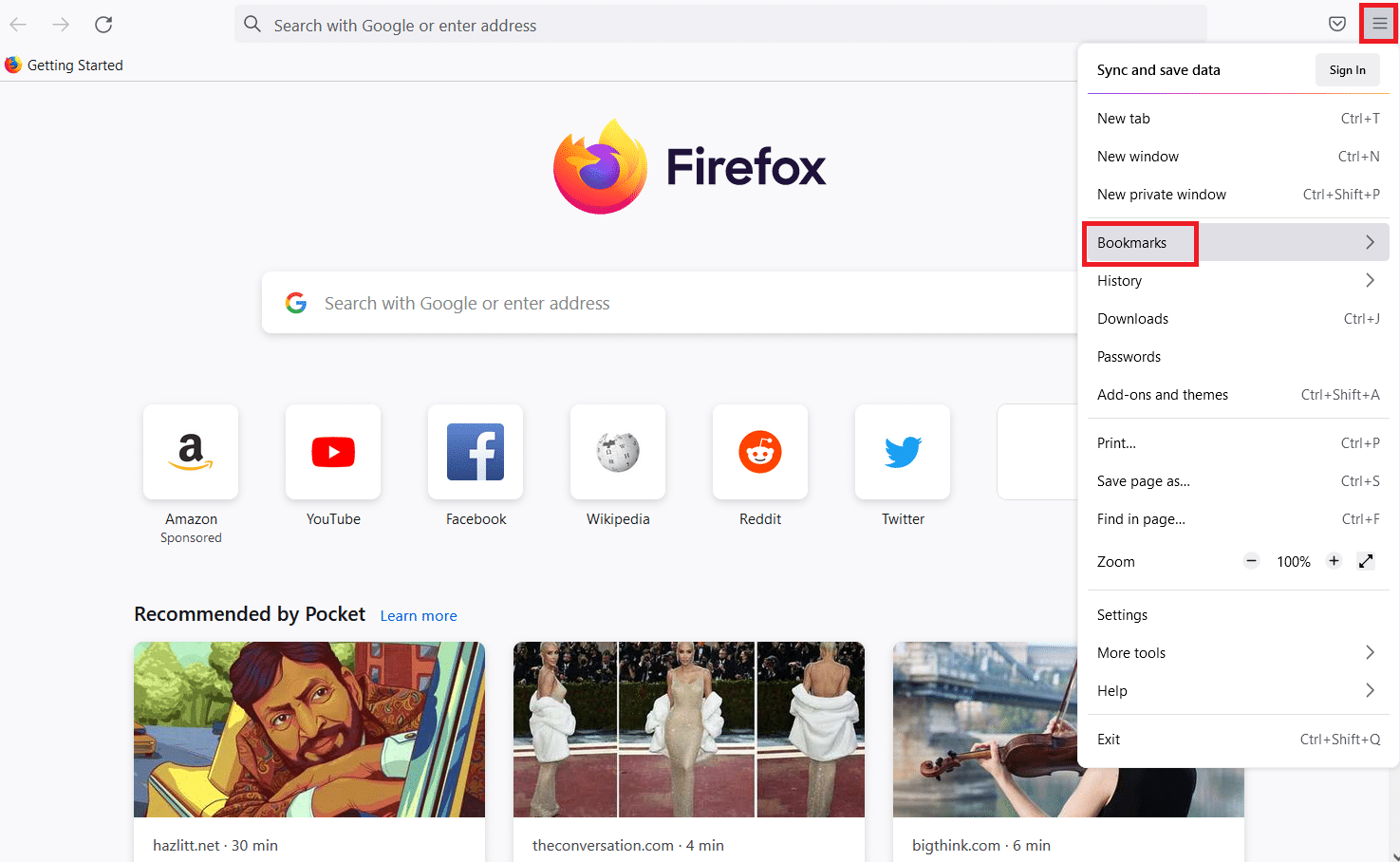Viewport: 1400px width, 862px height.
Task: Click Sync and save data
Action: pyautogui.click(x=1158, y=69)
